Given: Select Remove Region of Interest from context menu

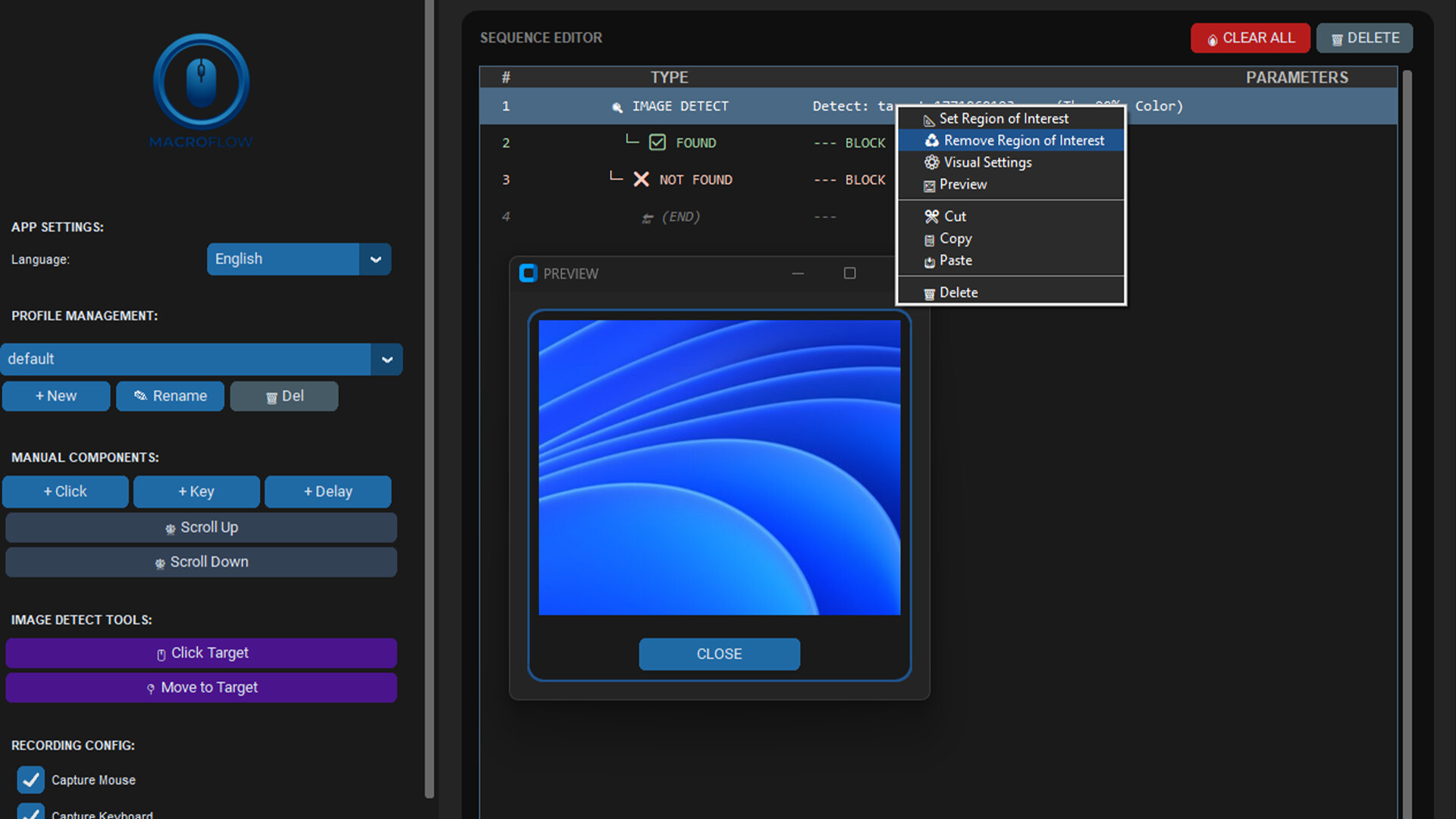Looking at the screenshot, I should point(1024,140).
